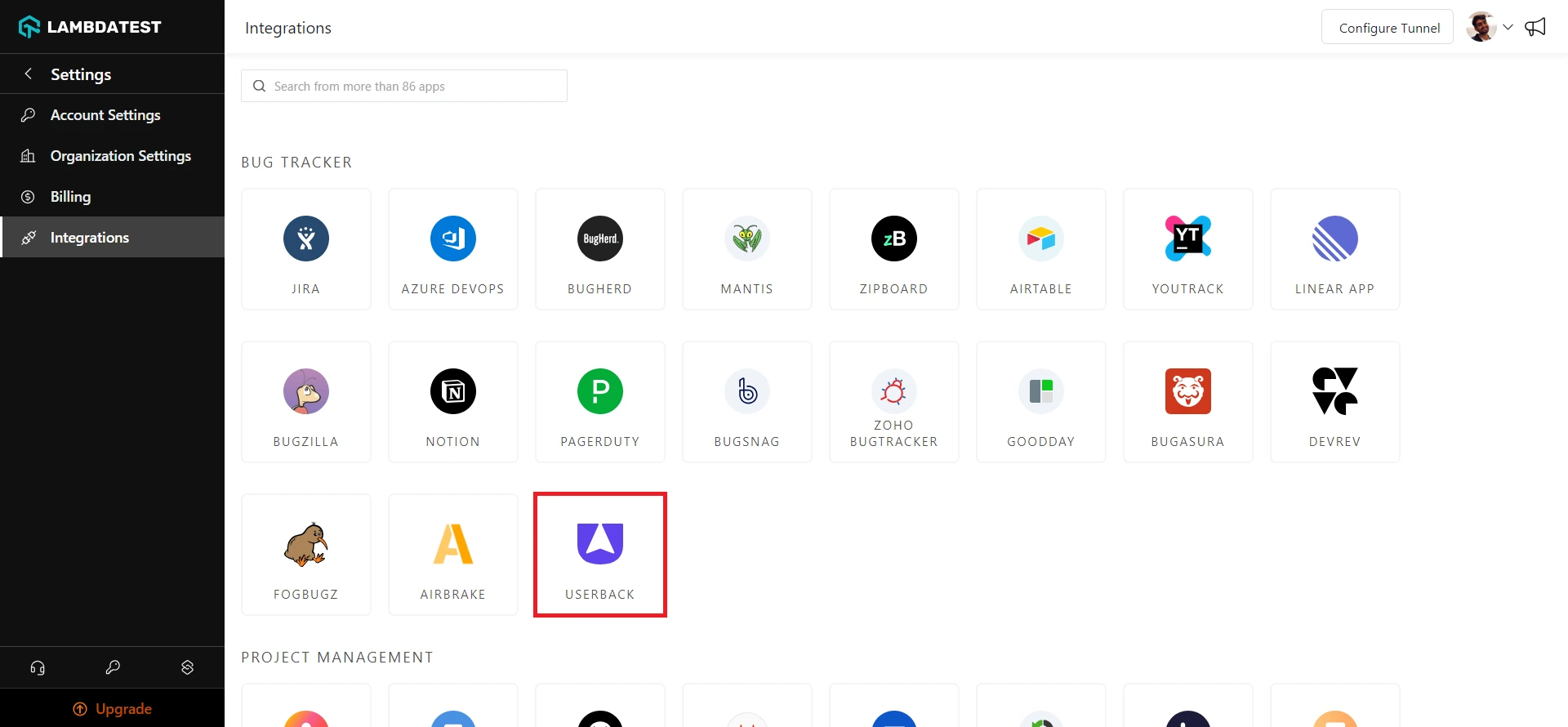
Task: Open the BugHerd integration card
Action: [x=599, y=249]
